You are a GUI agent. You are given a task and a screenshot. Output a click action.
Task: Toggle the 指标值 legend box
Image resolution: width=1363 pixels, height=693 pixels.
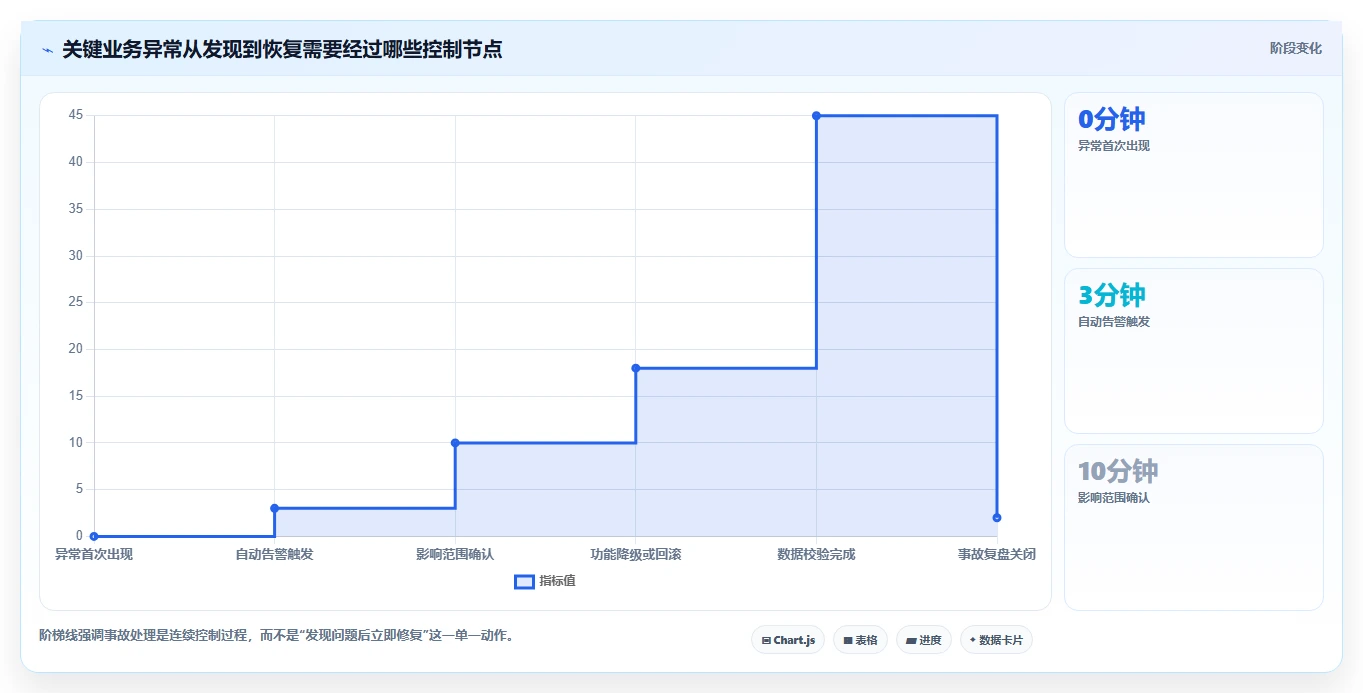click(524, 582)
